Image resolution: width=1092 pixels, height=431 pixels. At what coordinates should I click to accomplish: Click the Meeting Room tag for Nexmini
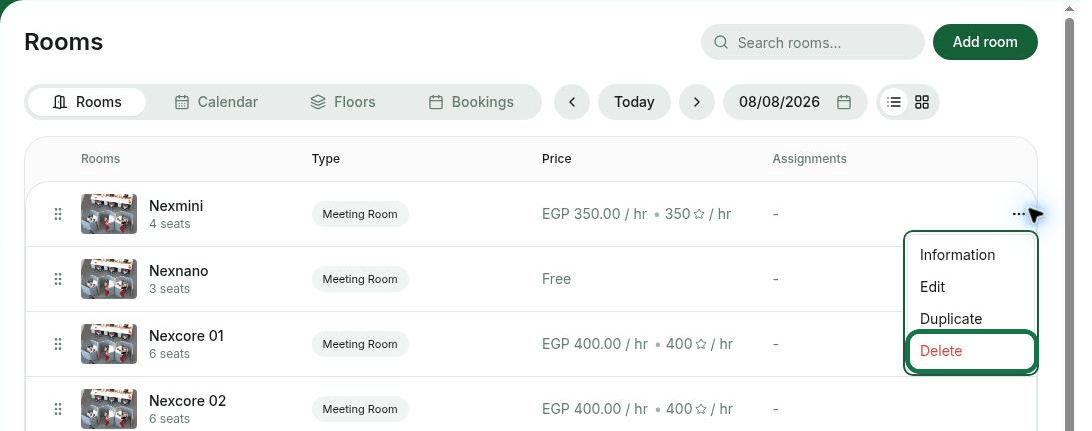click(360, 214)
